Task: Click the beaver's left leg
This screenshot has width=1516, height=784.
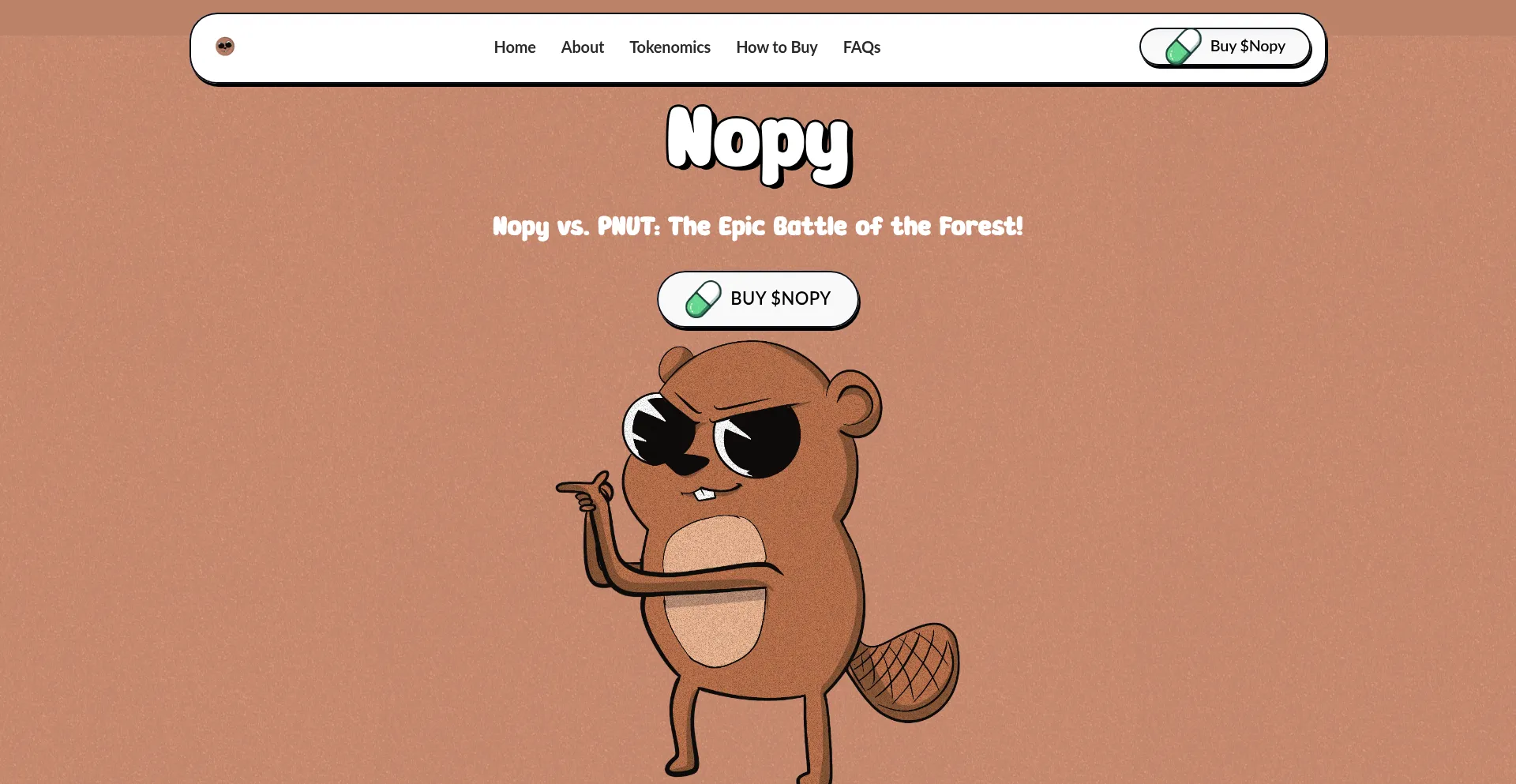Action: click(x=684, y=726)
